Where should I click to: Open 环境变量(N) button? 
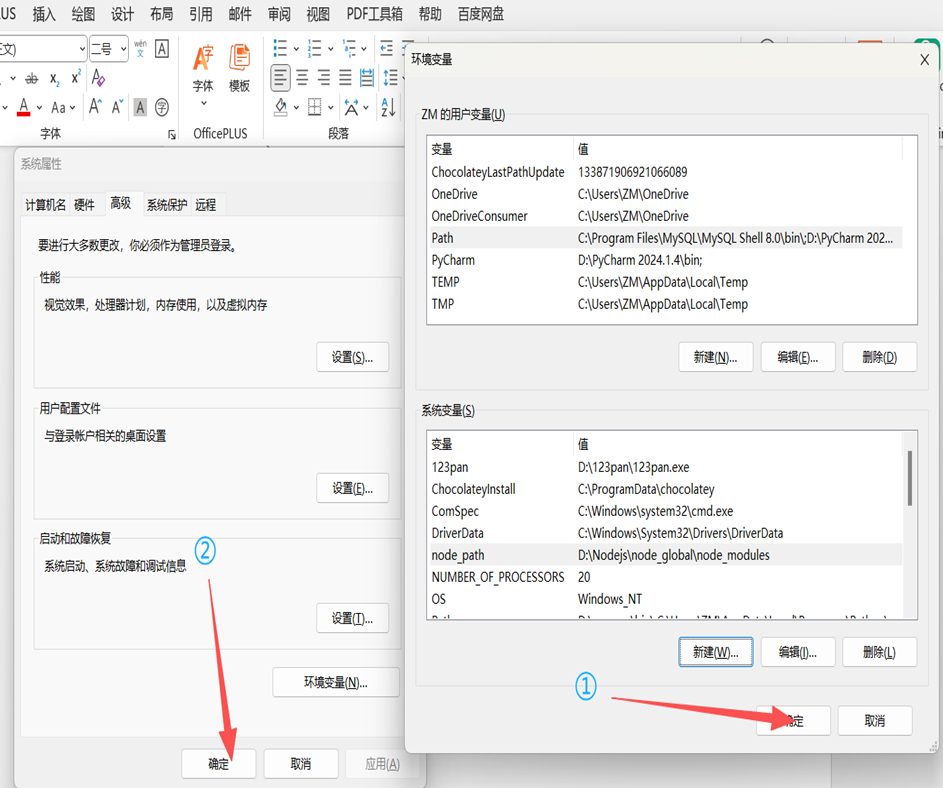[336, 682]
